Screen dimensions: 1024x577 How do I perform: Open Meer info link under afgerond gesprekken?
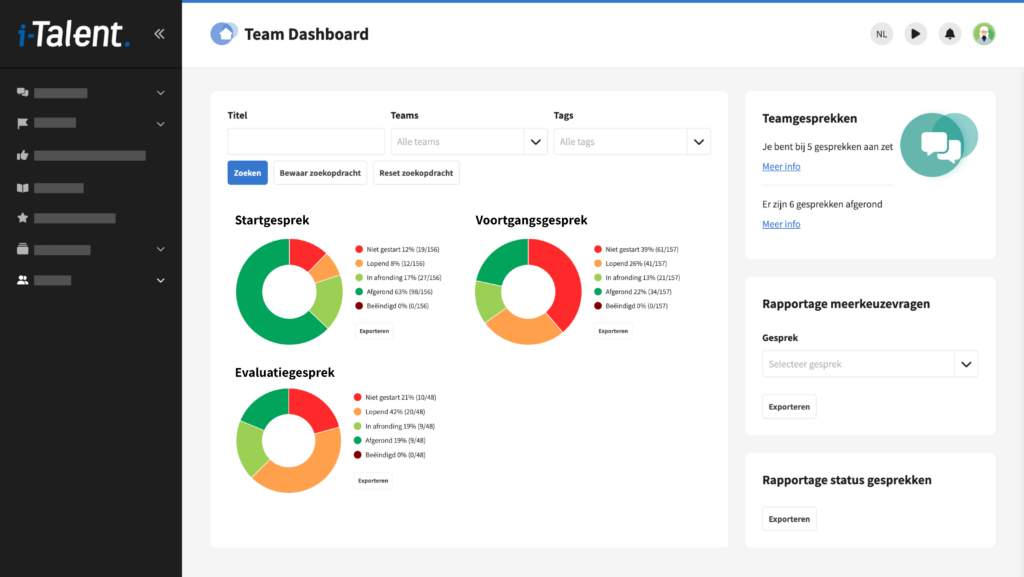point(781,224)
